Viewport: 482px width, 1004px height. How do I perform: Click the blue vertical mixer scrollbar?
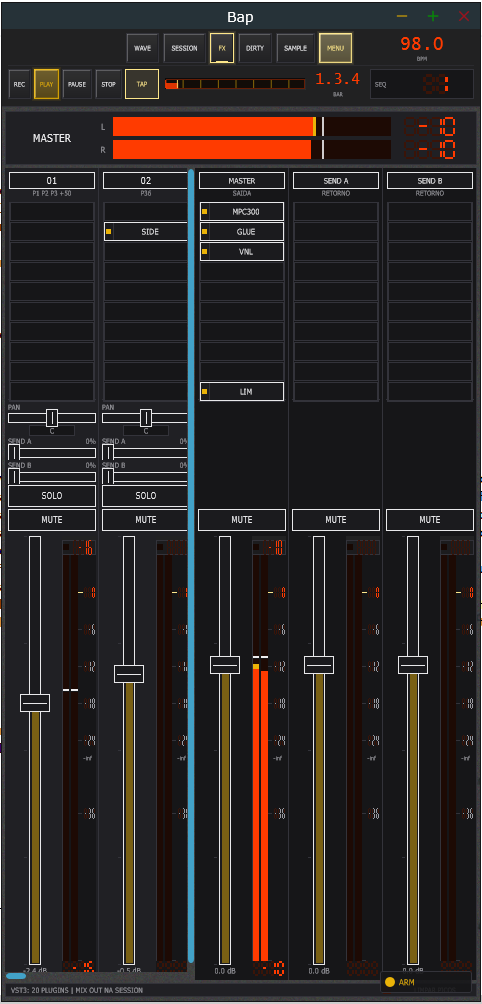point(191,566)
